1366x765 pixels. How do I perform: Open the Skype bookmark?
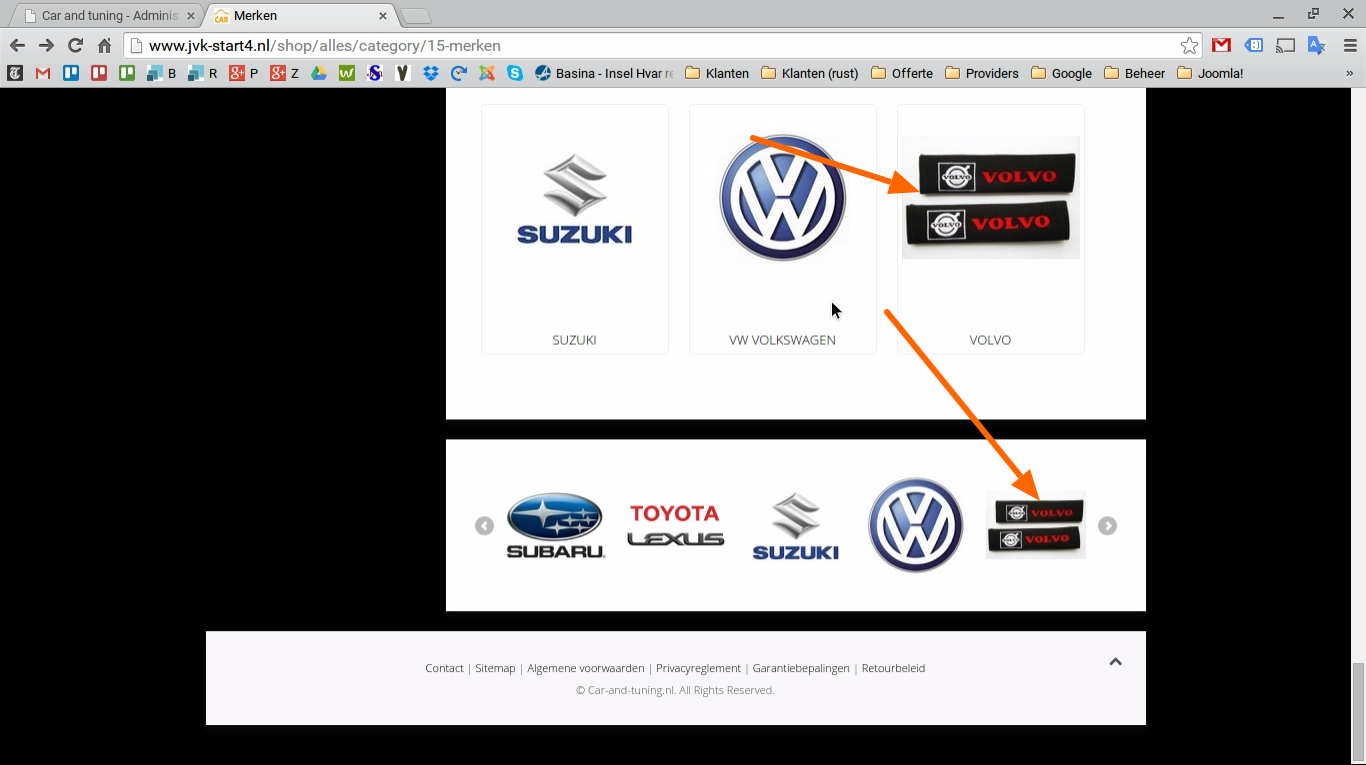[x=515, y=73]
